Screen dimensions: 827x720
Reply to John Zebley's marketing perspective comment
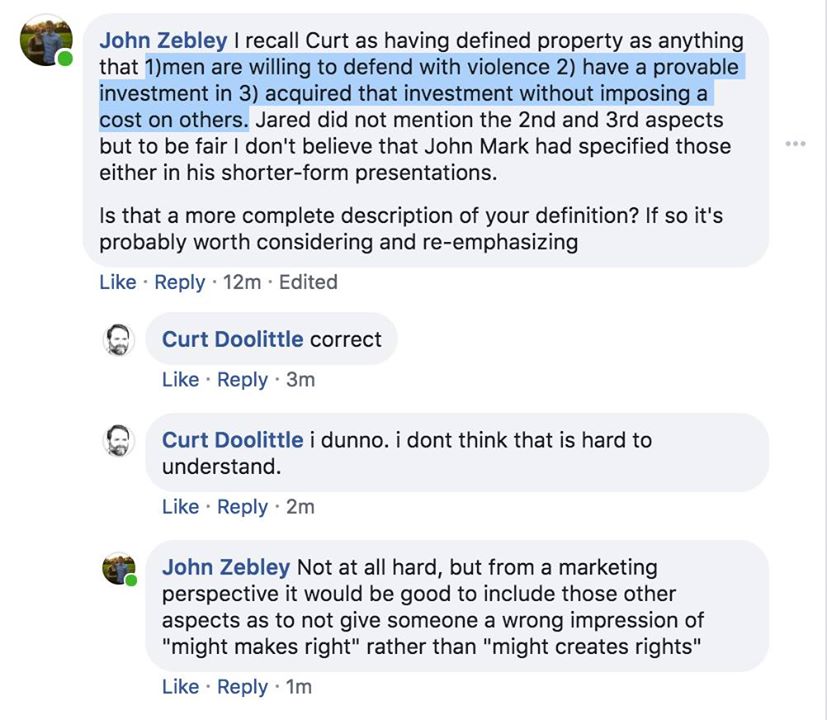click(x=243, y=687)
